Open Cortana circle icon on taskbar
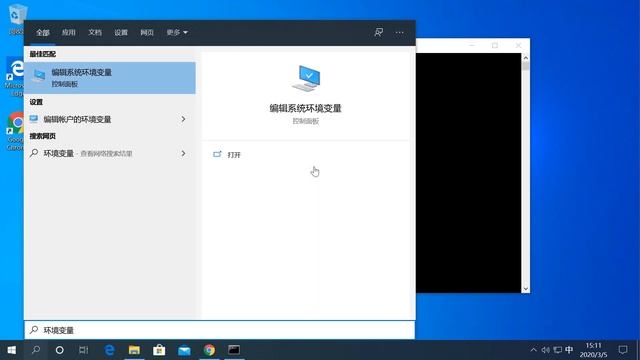This screenshot has width=640, height=360. 60,350
